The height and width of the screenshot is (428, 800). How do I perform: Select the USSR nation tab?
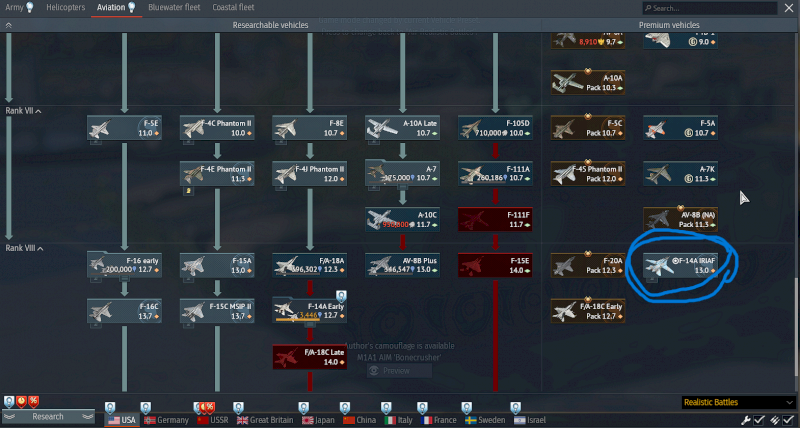point(213,420)
